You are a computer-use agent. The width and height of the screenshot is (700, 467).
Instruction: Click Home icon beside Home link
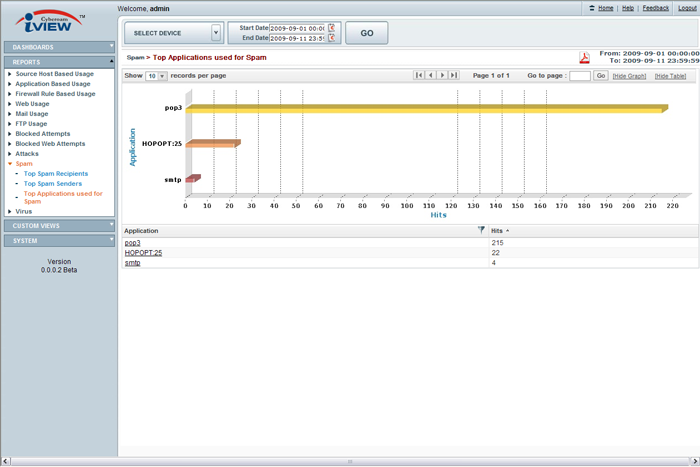pyautogui.click(x=592, y=8)
